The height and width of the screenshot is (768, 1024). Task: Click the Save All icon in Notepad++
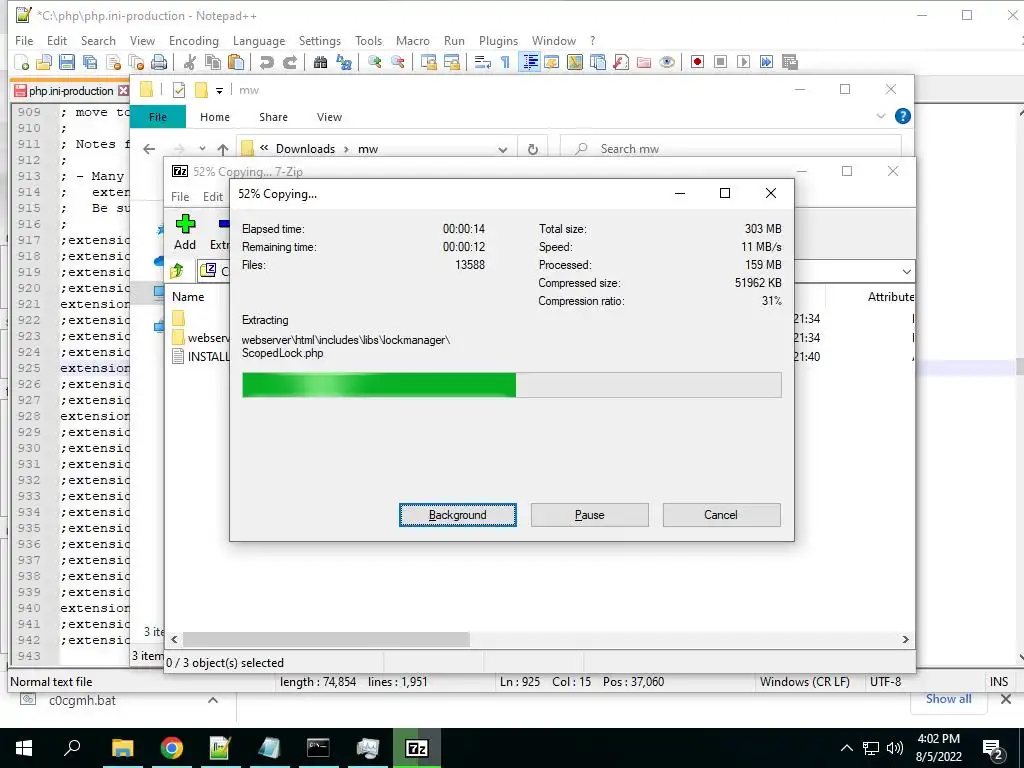tap(89, 62)
